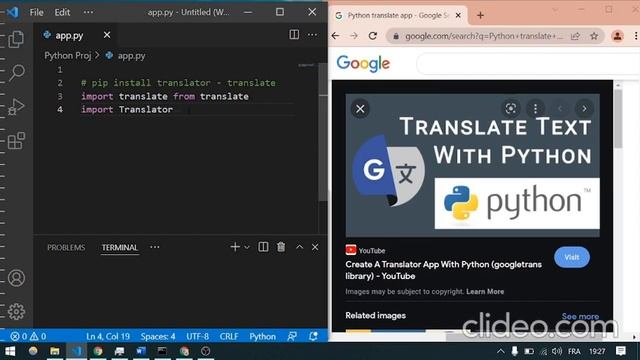640x360 pixels.
Task: Open the terminal launch profile dropdown
Action: click(x=247, y=247)
